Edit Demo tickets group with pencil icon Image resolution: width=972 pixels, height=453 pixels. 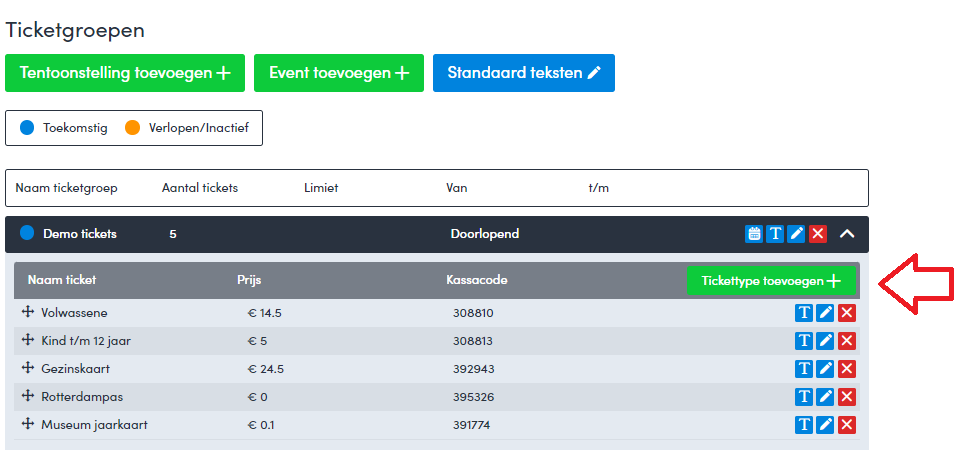(796, 234)
